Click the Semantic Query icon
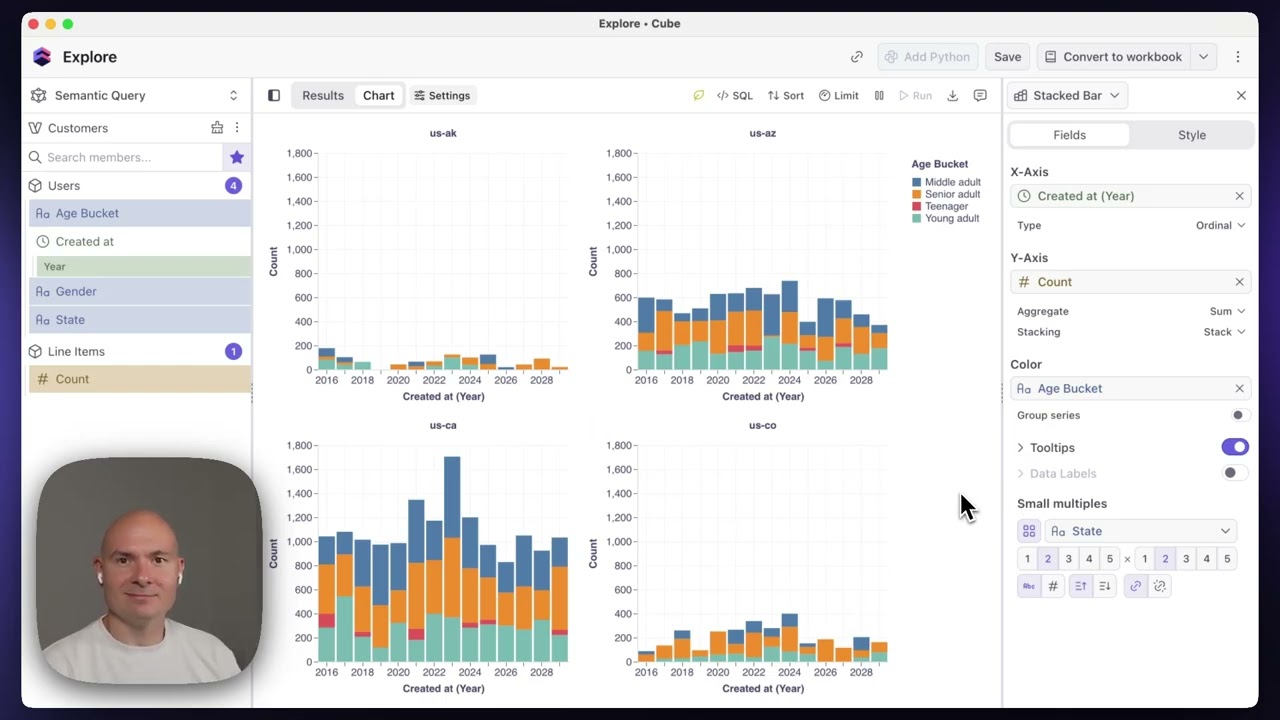Screen dimensions: 1280x720 (x=39, y=96)
